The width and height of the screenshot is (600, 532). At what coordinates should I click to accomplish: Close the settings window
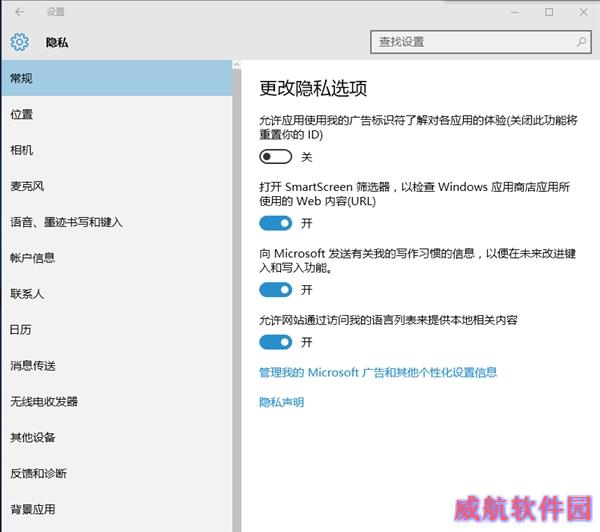click(583, 12)
